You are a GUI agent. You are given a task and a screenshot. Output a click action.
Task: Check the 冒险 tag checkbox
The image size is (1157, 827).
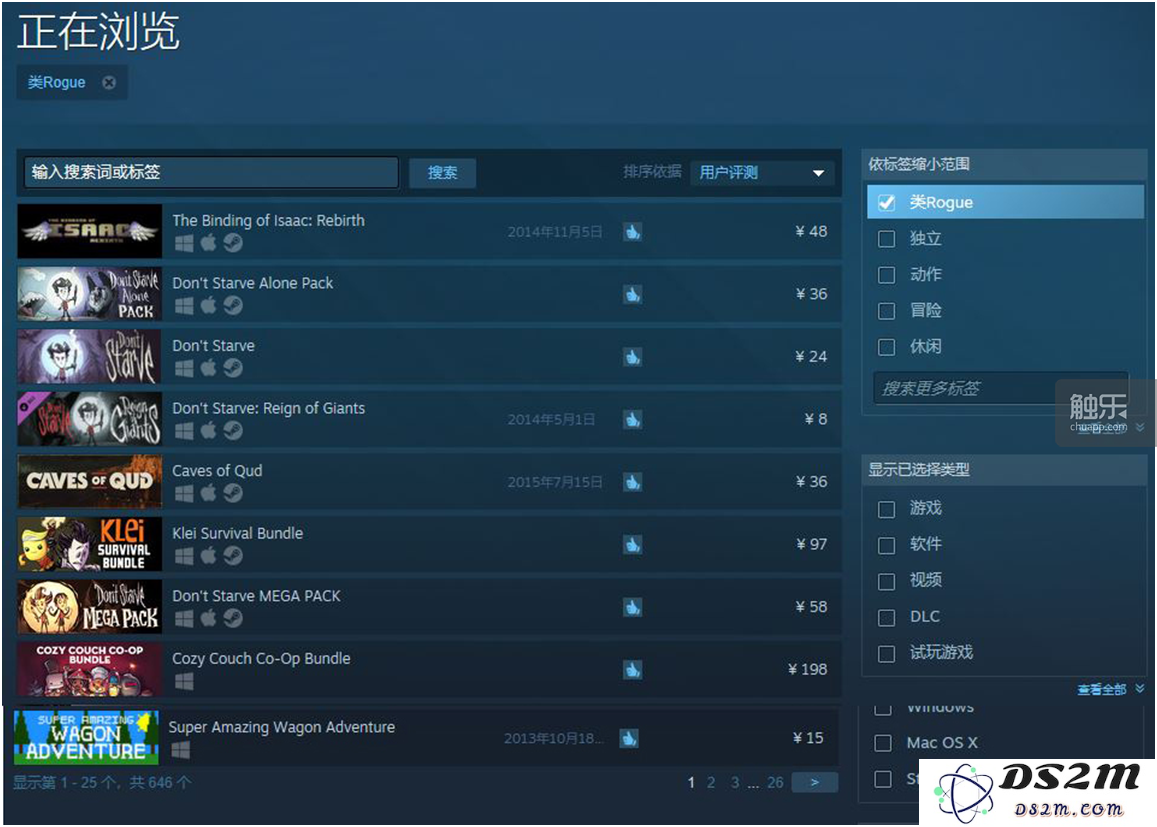[886, 311]
